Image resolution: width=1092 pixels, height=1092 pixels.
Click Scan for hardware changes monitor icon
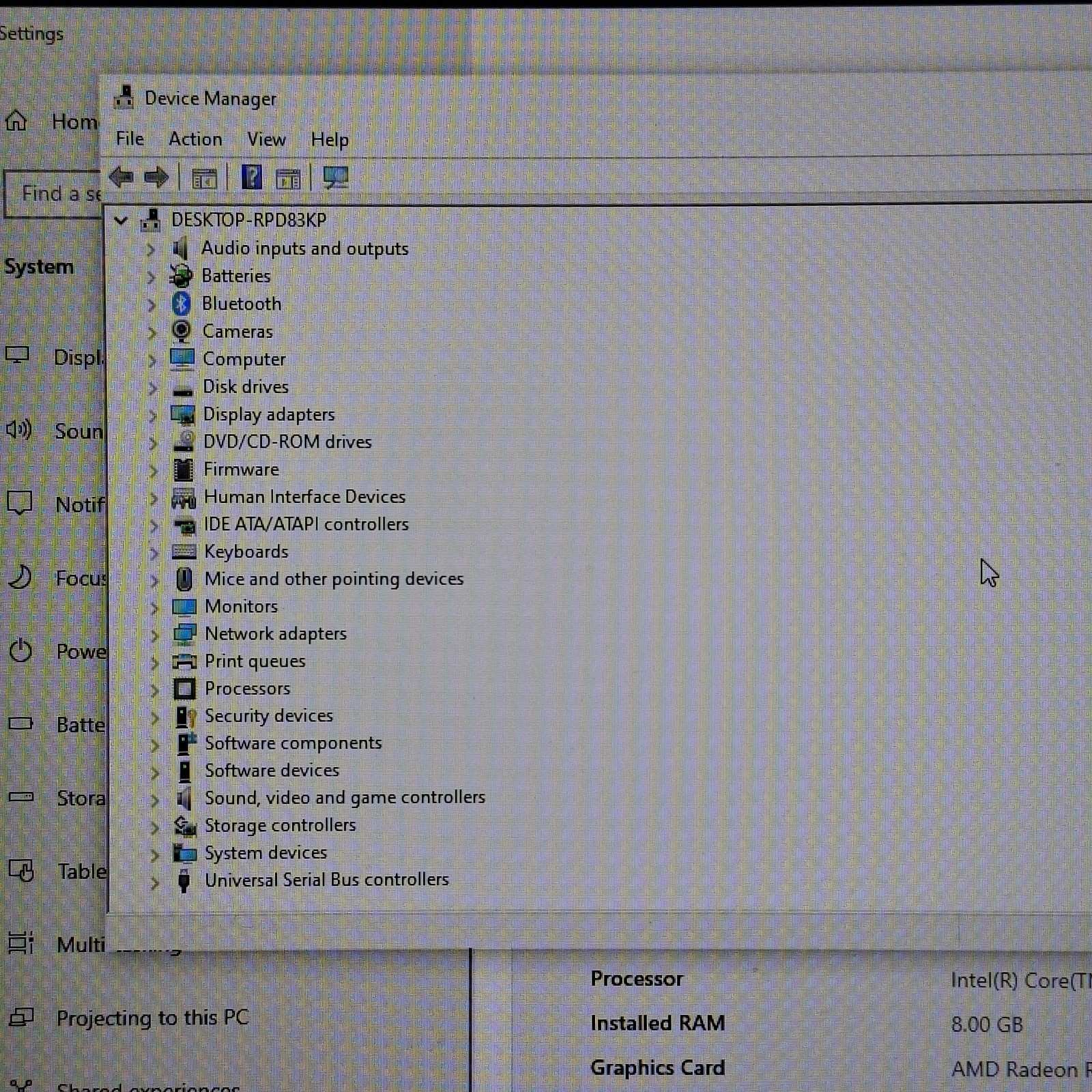(335, 177)
